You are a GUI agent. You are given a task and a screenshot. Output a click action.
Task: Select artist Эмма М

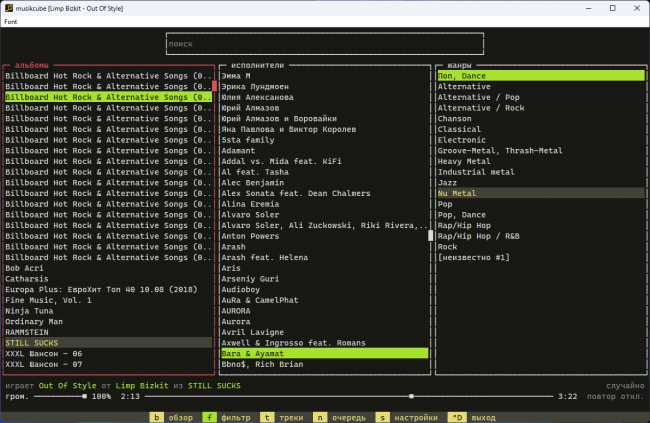[325, 76]
